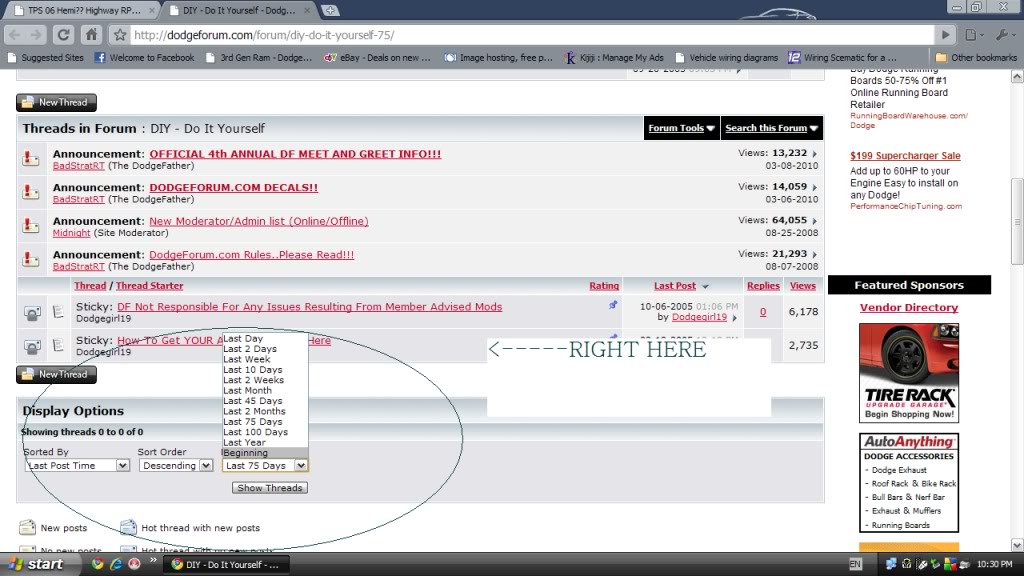This screenshot has height=576, width=1024.
Task: Open the Last 75 Days dropdown
Action: [264, 466]
